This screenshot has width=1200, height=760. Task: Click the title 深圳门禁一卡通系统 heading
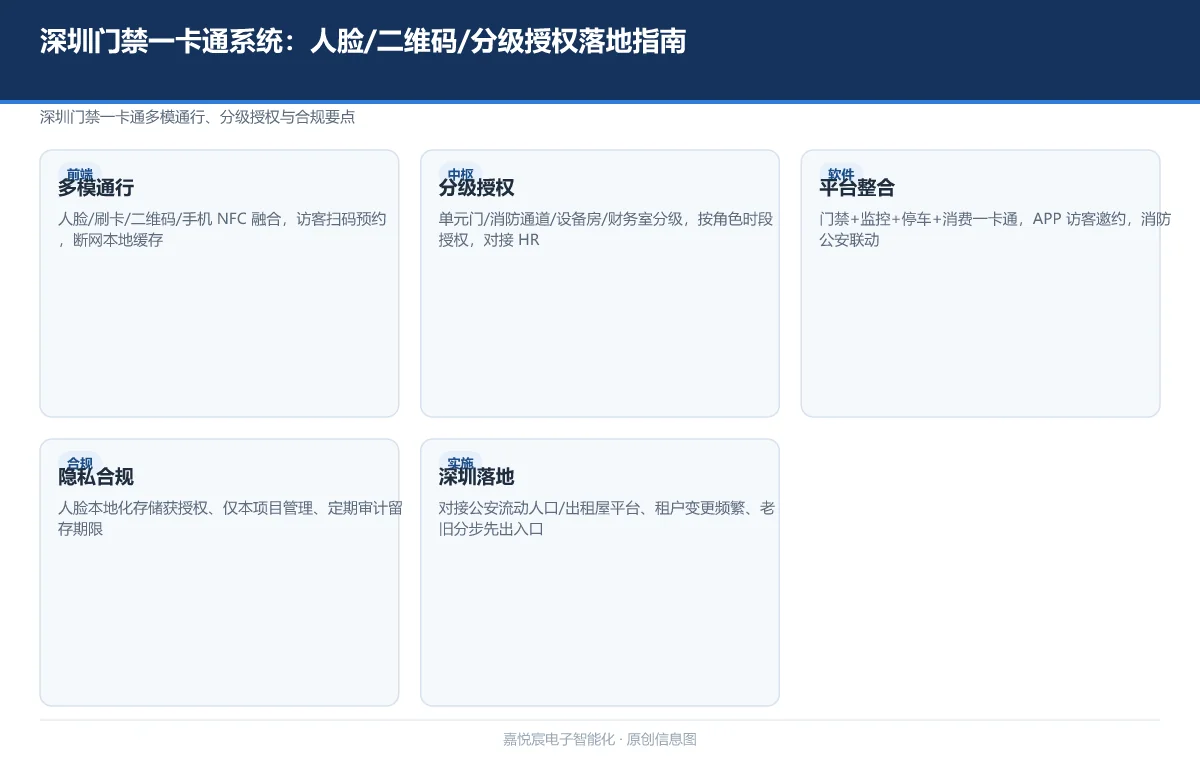point(363,41)
